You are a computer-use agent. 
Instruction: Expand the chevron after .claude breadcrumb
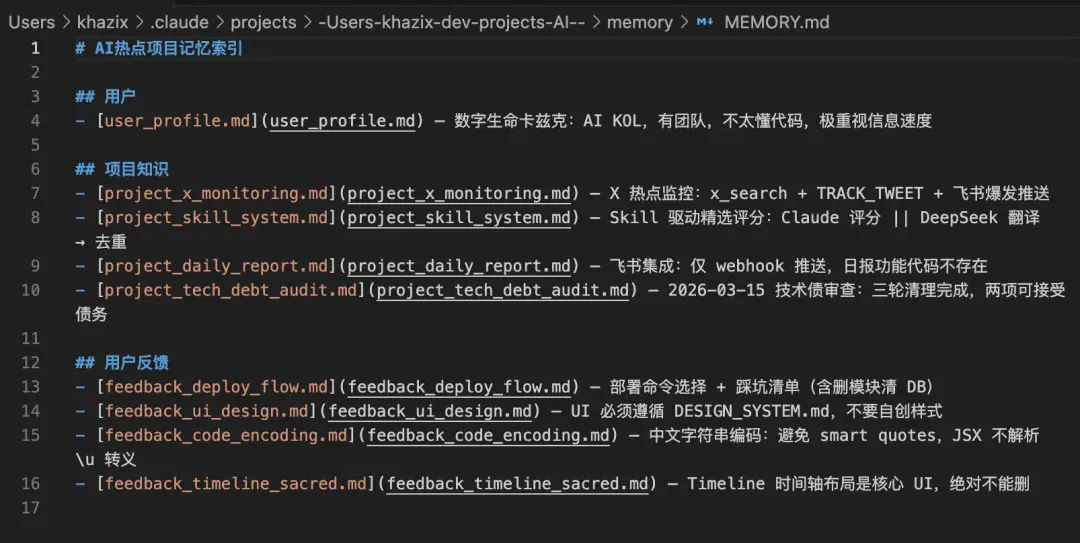pyautogui.click(x=220, y=22)
